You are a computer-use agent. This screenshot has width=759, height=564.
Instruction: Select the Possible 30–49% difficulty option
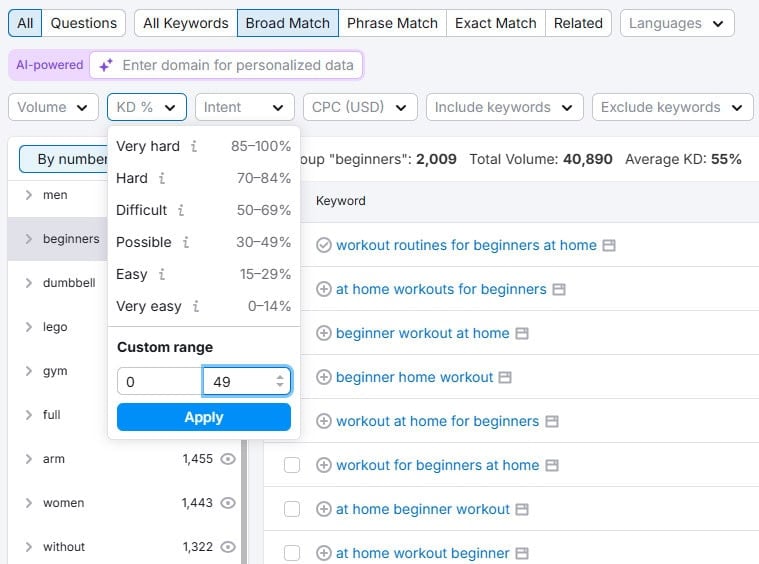click(x=203, y=242)
